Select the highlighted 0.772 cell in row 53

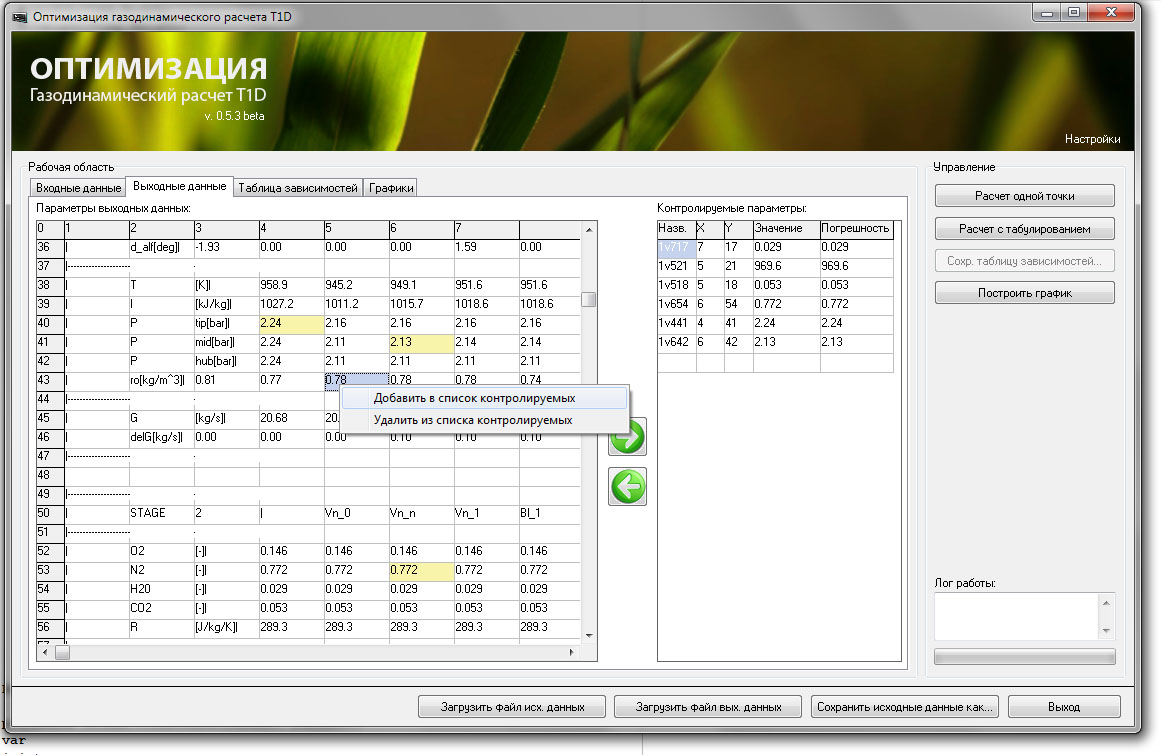pyautogui.click(x=421, y=570)
